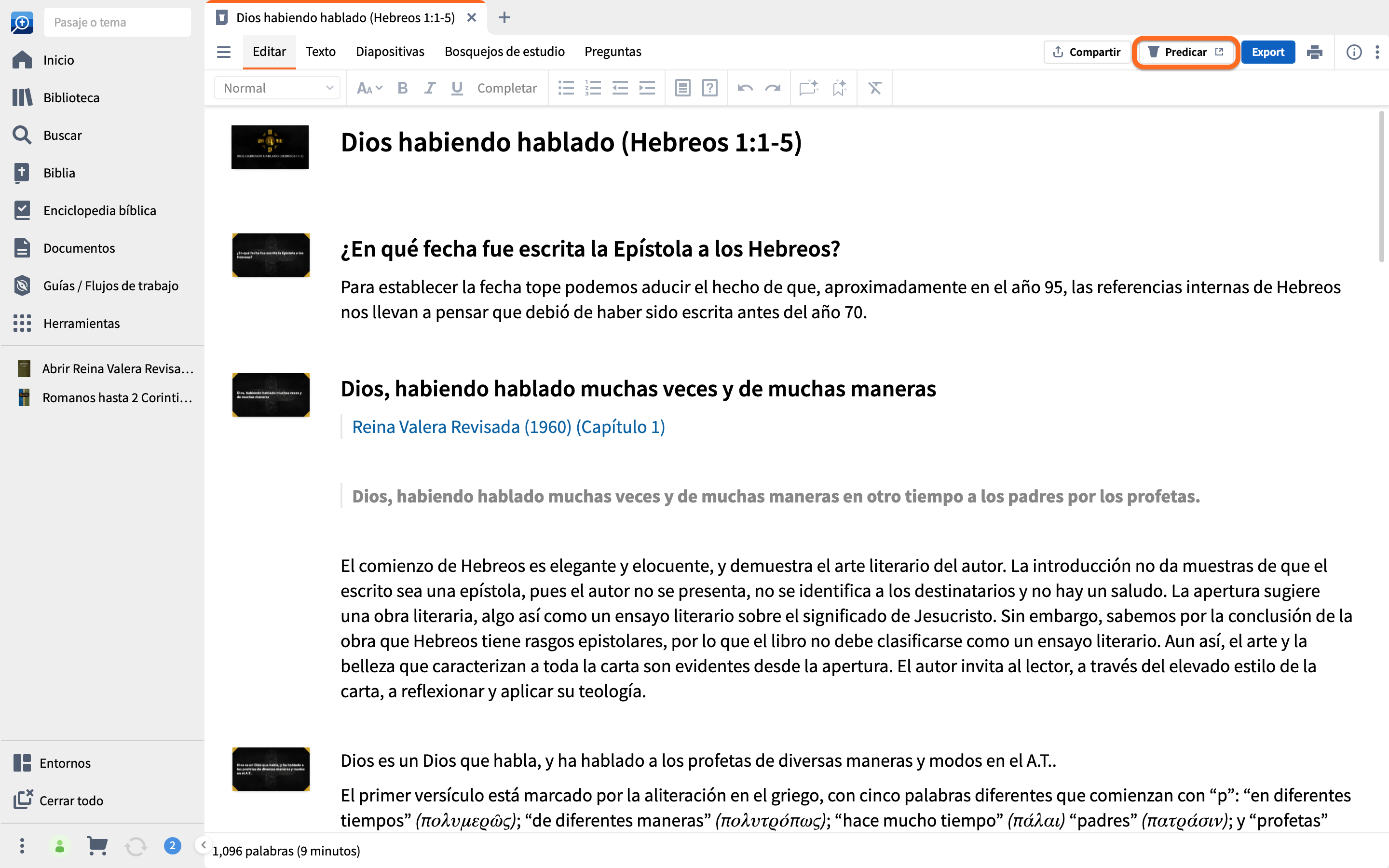Click the Compartir button
The width and height of the screenshot is (1389, 868).
tap(1087, 52)
